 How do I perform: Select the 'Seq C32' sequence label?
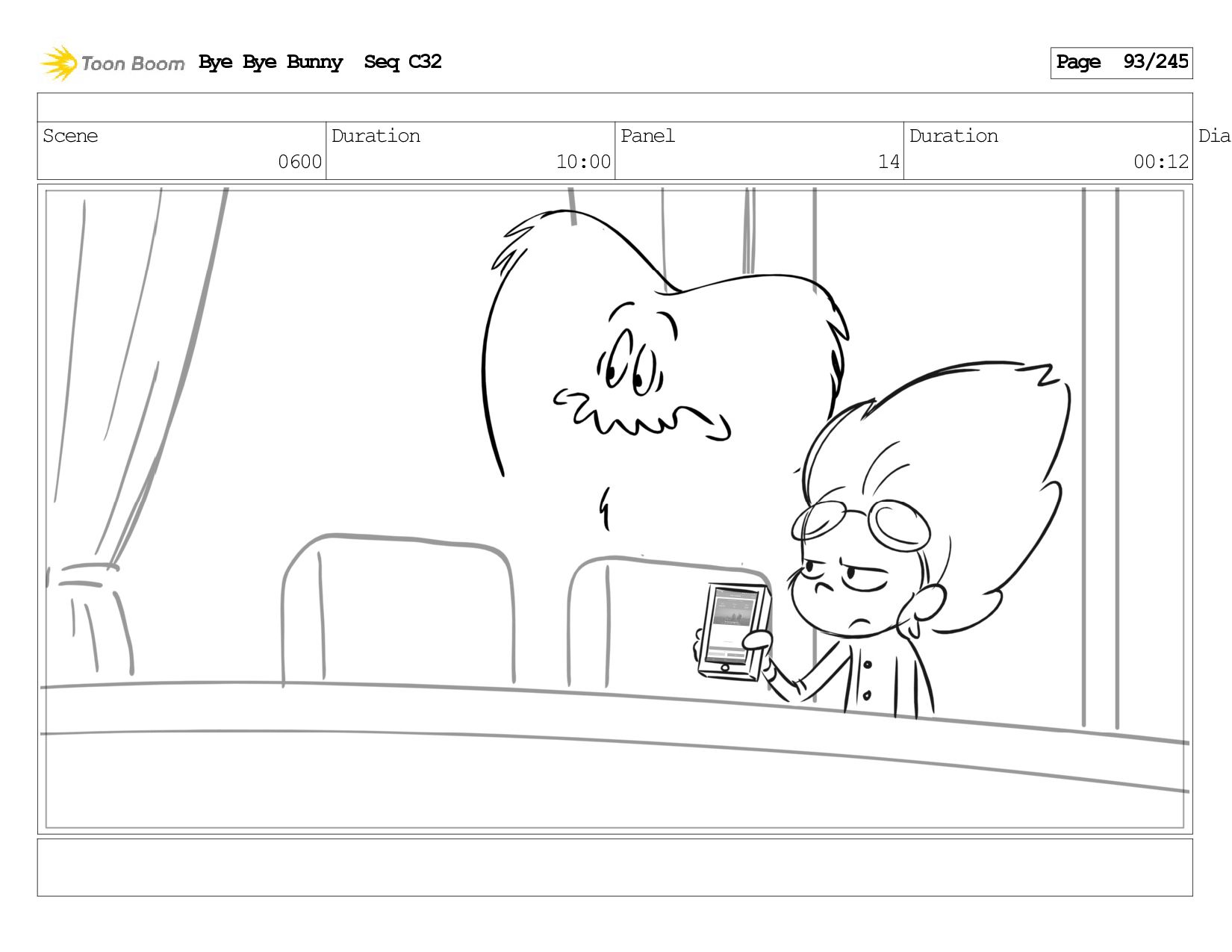coord(402,62)
